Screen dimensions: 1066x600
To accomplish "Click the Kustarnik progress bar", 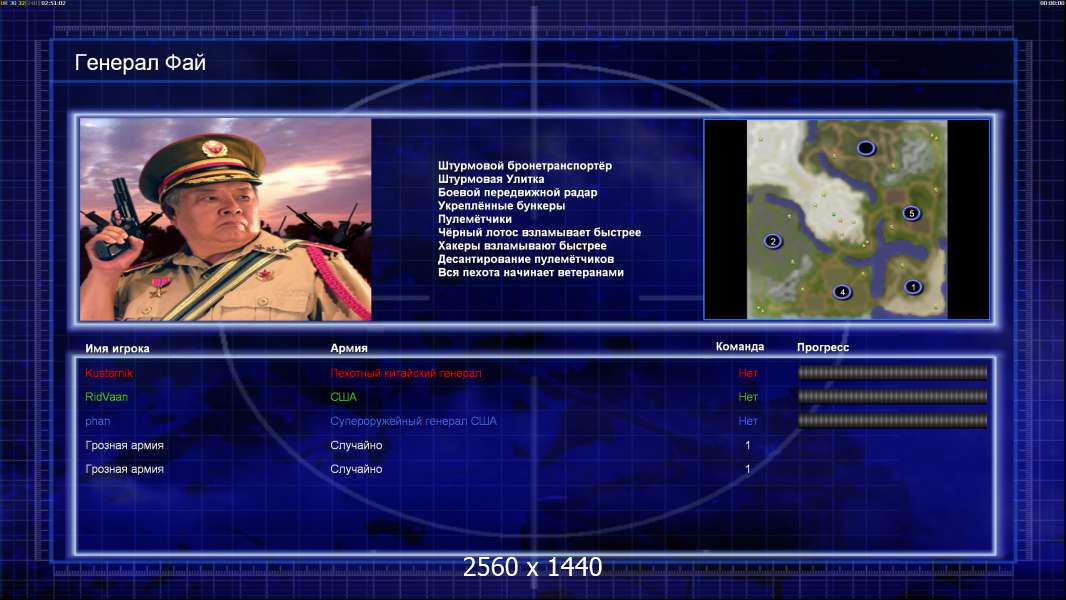I will [x=893, y=372].
